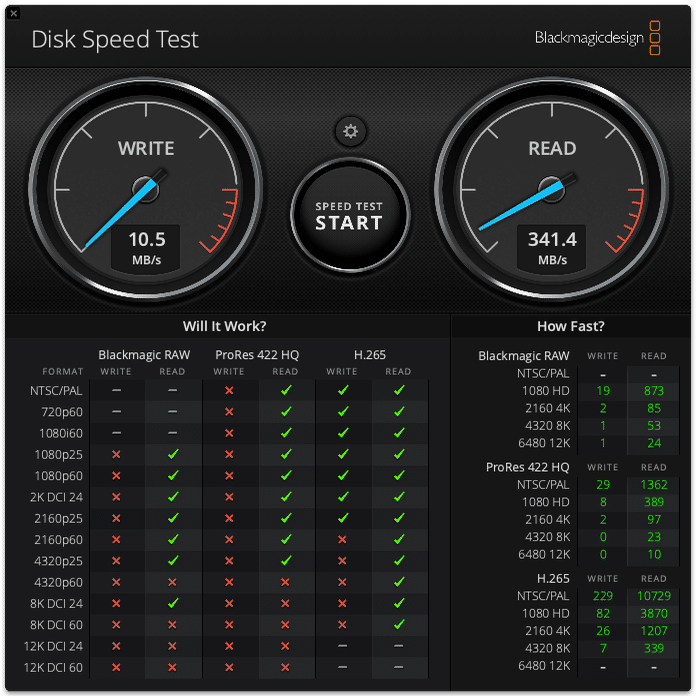Click ProRes 422 HQ header in Will It Work
The image size is (696, 696).
(x=257, y=355)
